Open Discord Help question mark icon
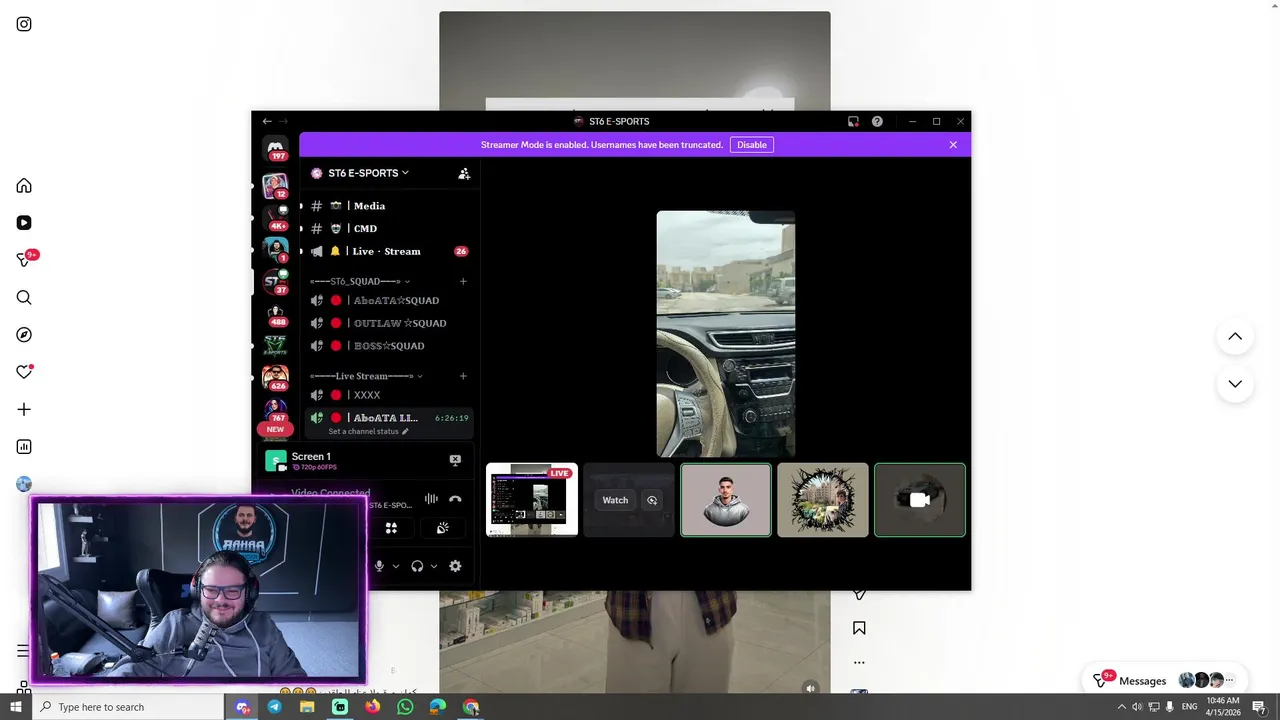 (877, 121)
